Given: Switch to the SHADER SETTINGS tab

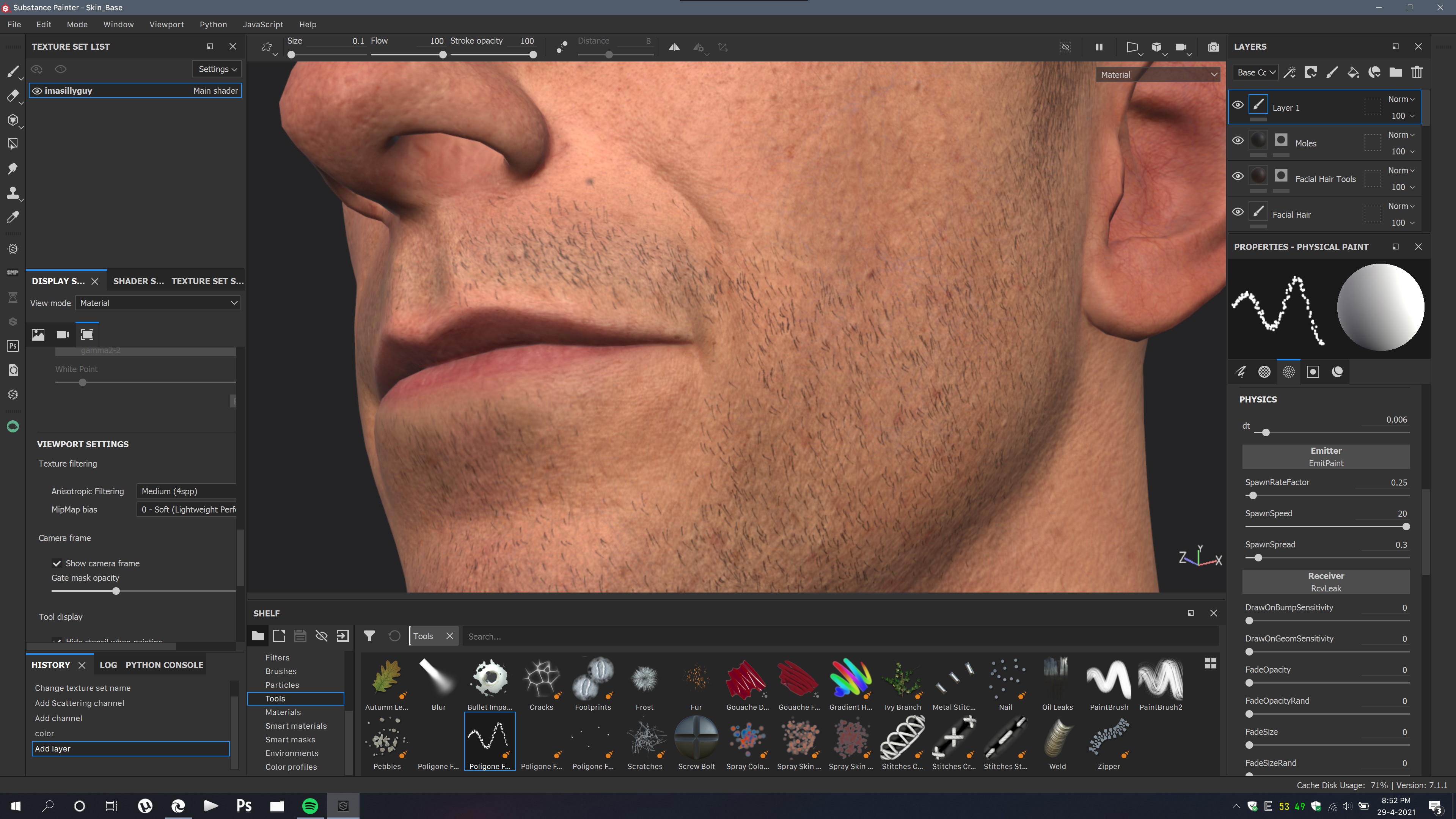Looking at the screenshot, I should pos(137,281).
